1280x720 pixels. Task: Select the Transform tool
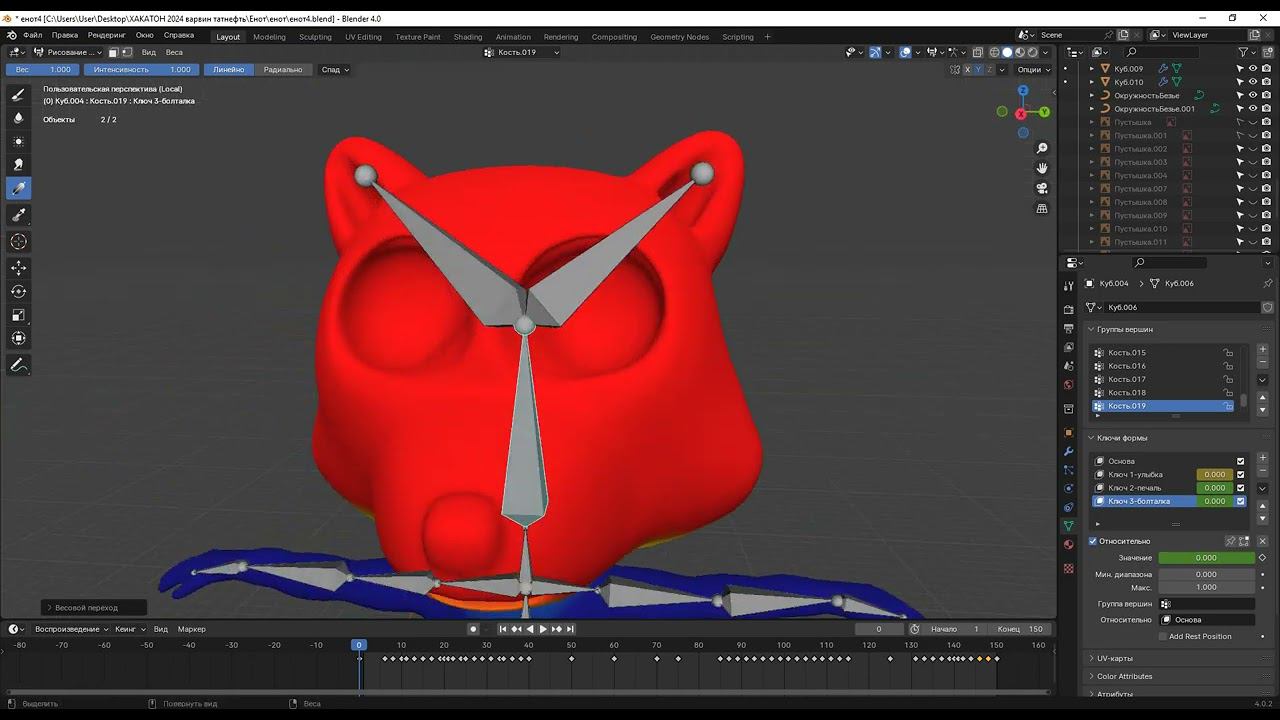[18, 338]
